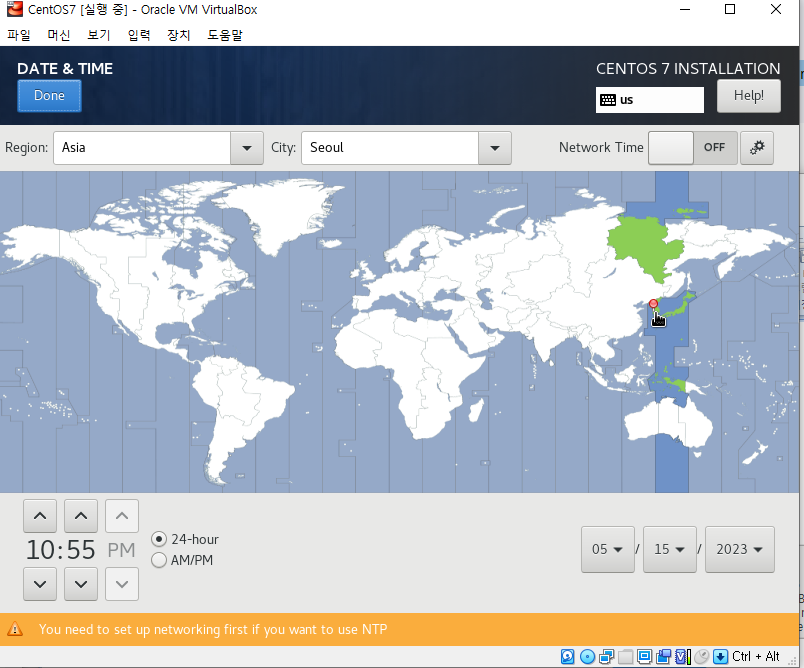Increase the minutes value
Viewport: 804px width, 668px height.
click(81, 516)
